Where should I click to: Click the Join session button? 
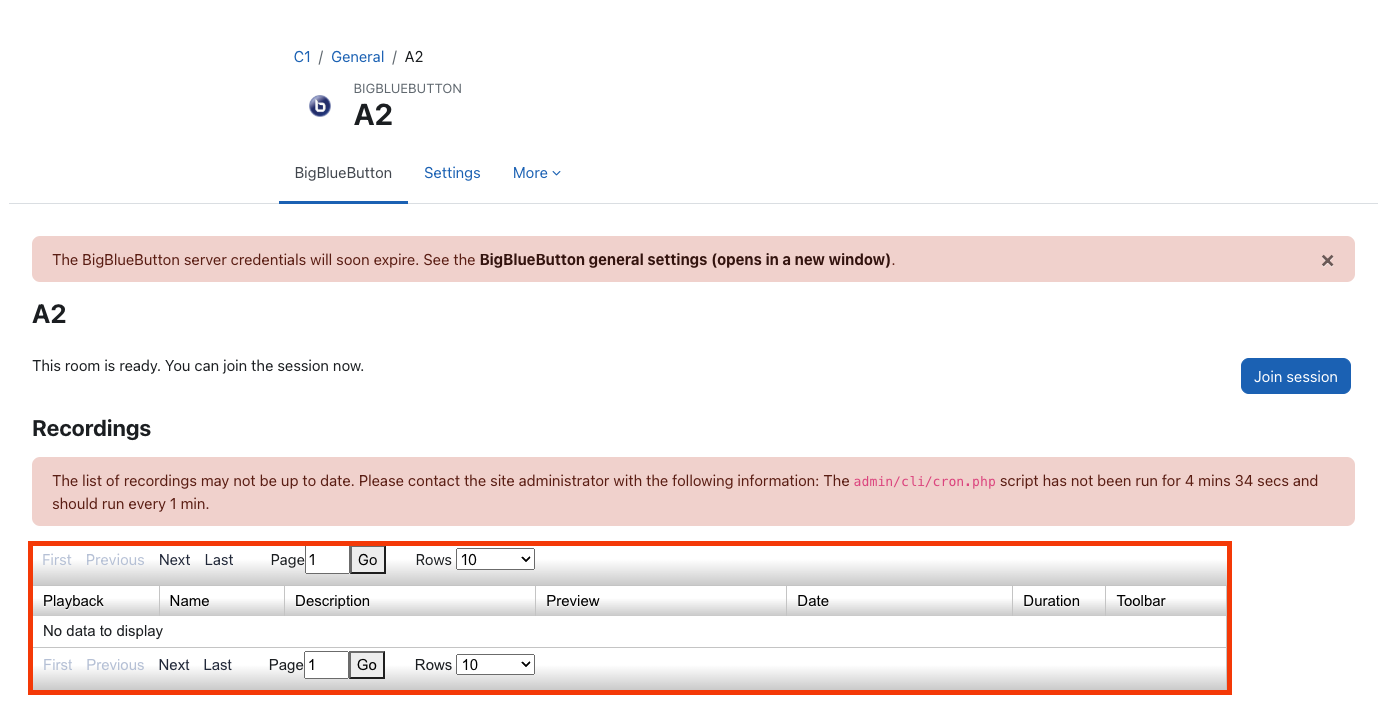pyautogui.click(x=1296, y=376)
